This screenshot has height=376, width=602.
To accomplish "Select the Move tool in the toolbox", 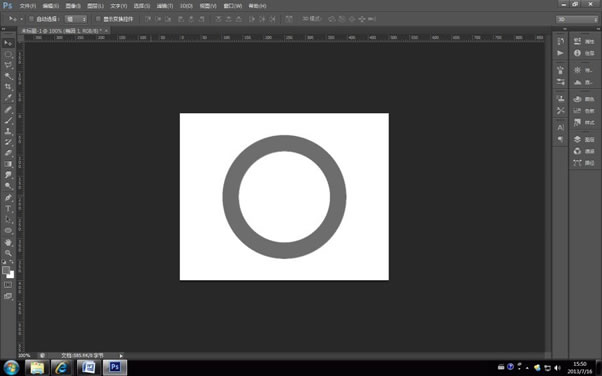I will 8,43.
